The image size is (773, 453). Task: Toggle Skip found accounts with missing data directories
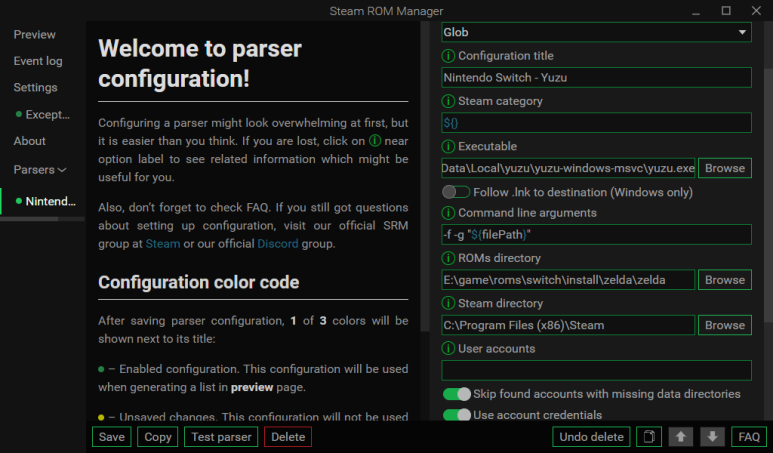click(457, 394)
